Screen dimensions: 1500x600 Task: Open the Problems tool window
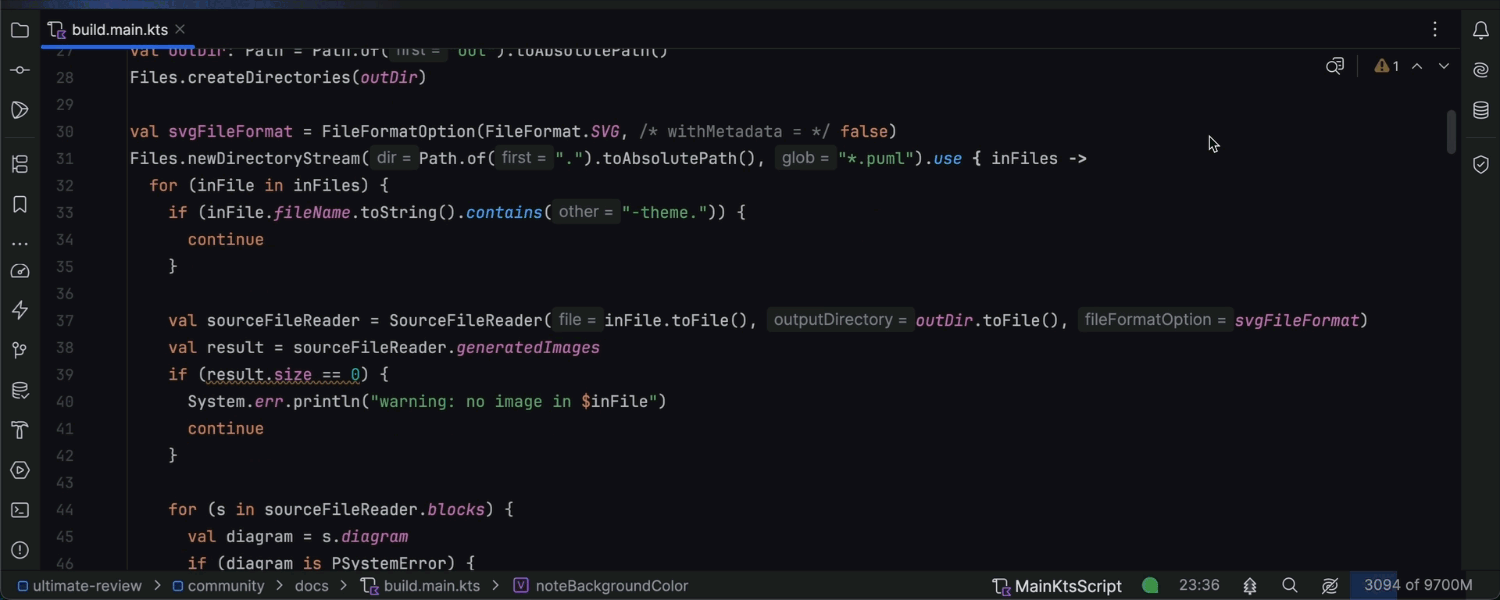click(20, 550)
